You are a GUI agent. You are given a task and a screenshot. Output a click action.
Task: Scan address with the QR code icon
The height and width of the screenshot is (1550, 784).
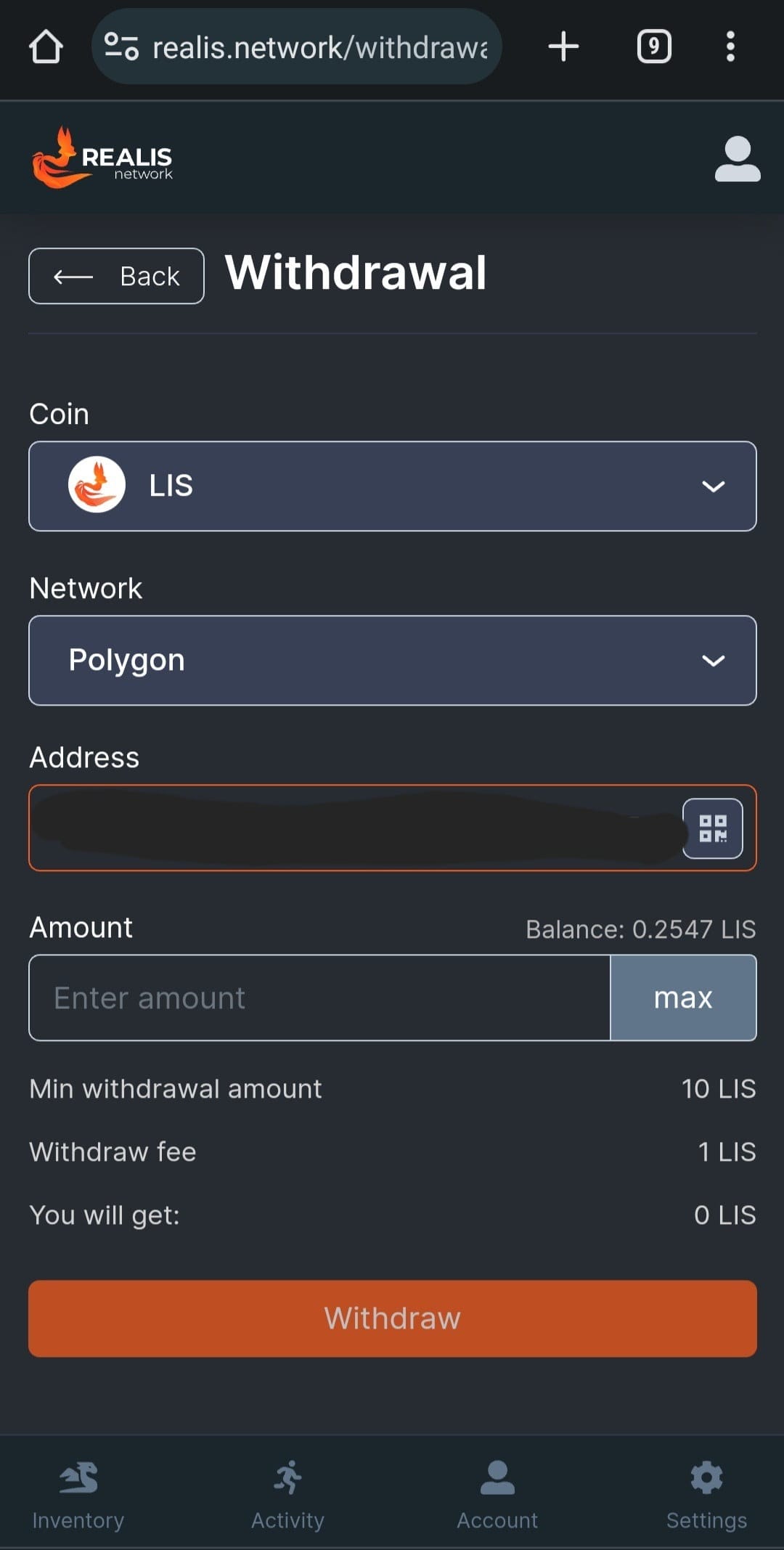712,828
